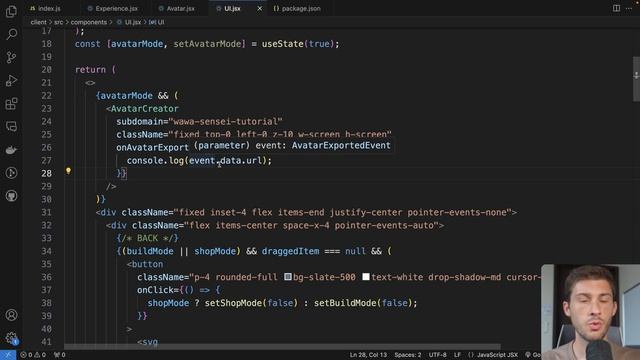Open the Manage gear icon
This screenshot has height=360, width=640.
[11, 338]
